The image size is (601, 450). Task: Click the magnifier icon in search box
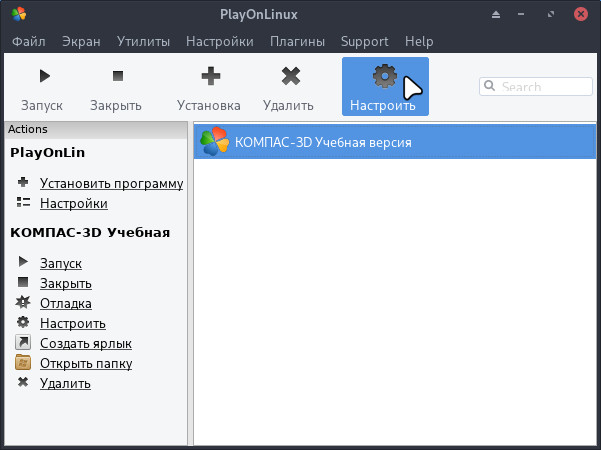coord(489,85)
